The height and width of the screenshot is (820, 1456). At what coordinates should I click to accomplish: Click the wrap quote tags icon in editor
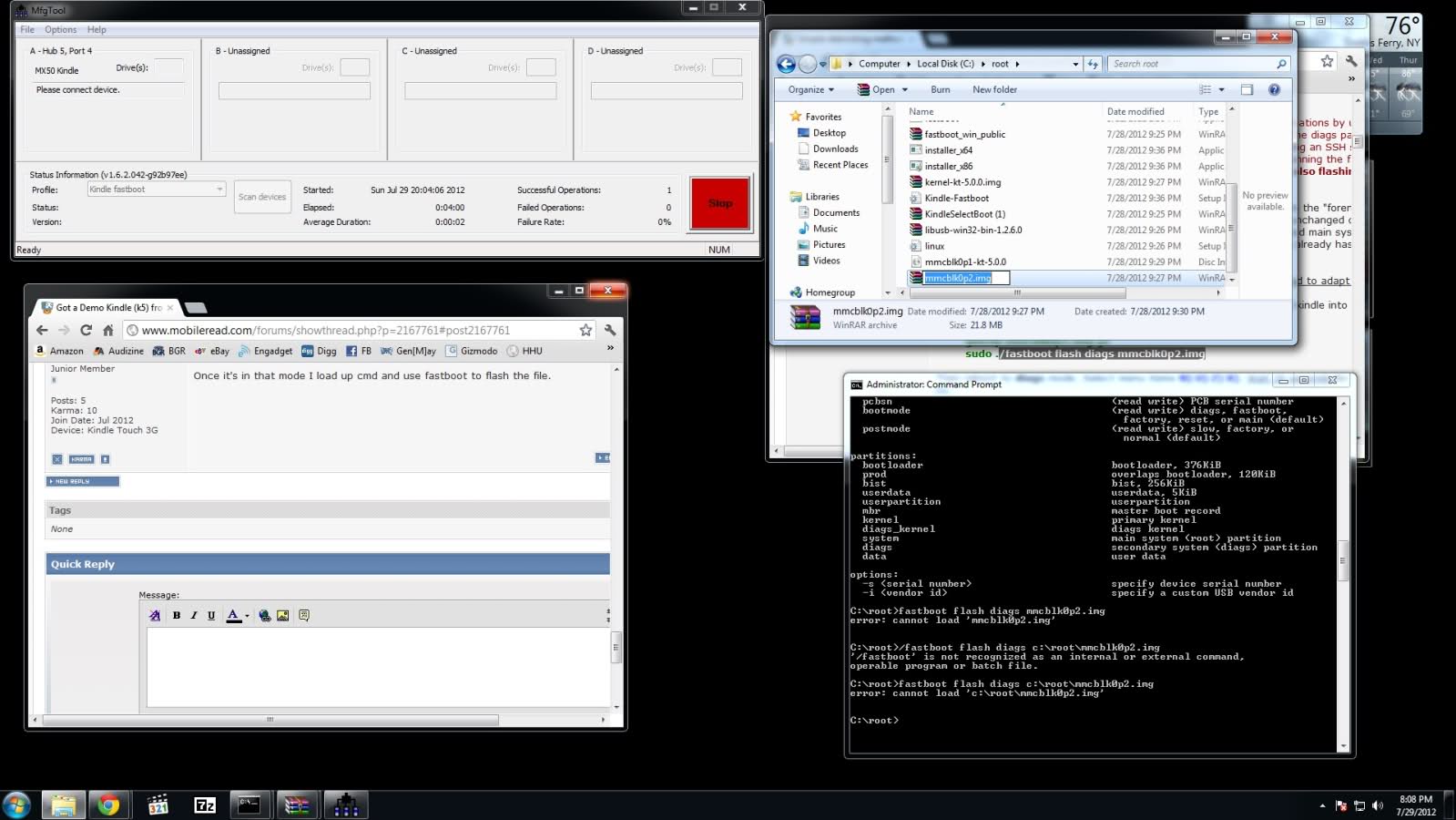(304, 615)
